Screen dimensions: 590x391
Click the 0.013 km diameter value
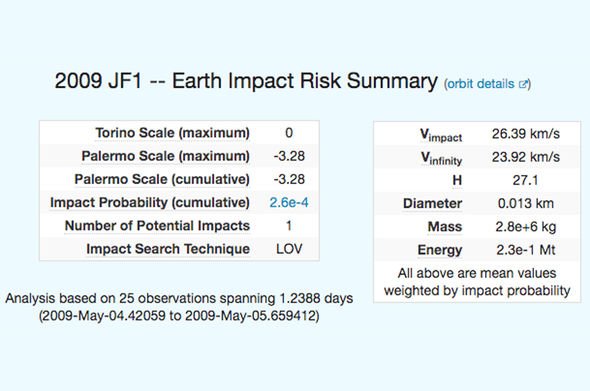(x=526, y=204)
